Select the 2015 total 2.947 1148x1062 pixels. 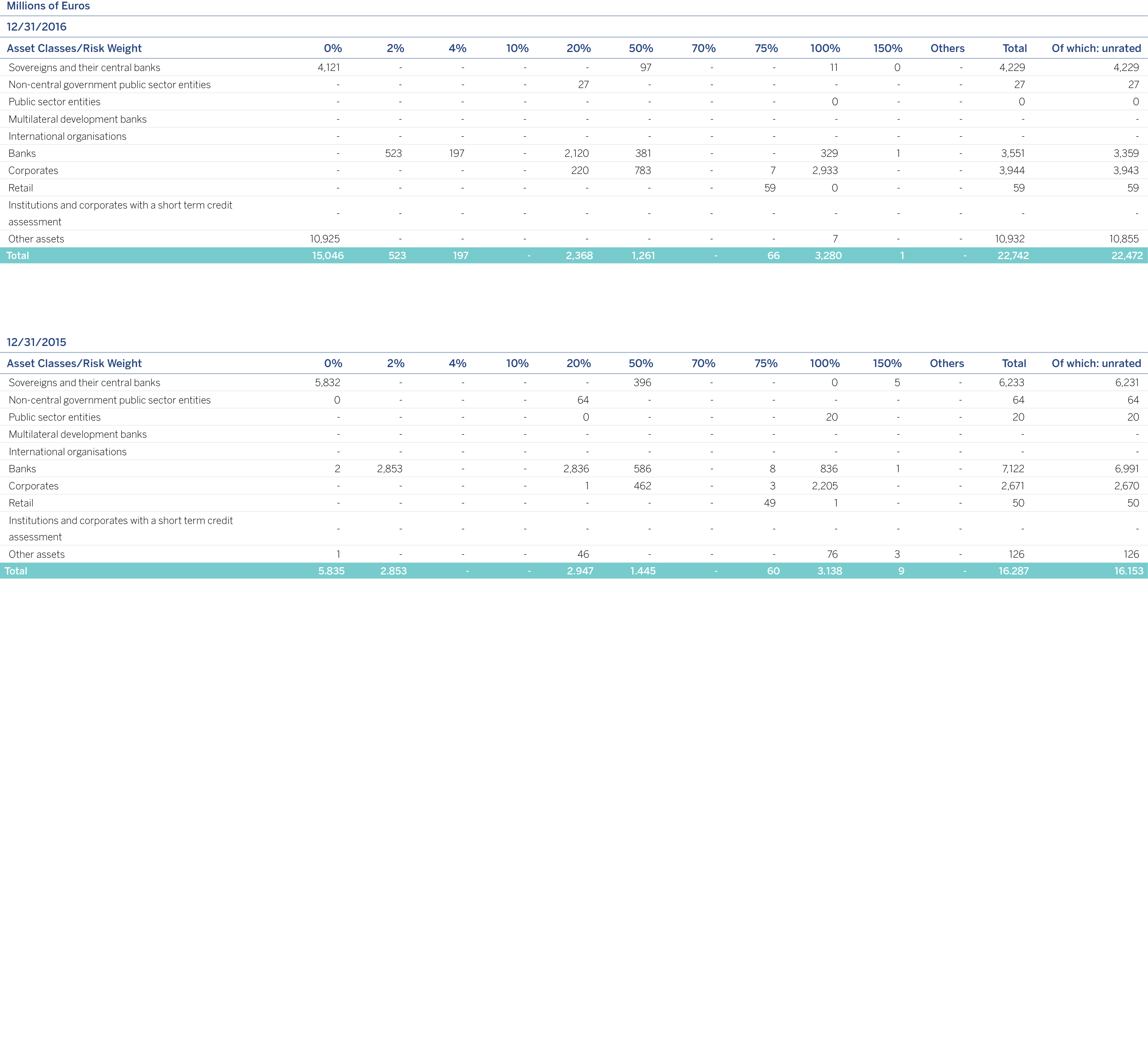pos(580,572)
